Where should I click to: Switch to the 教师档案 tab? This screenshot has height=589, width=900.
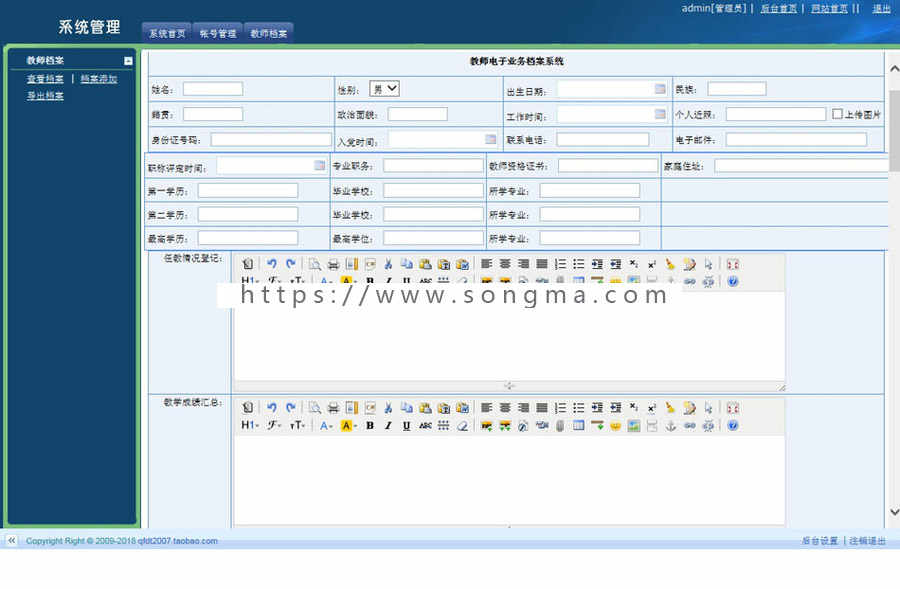coord(269,33)
